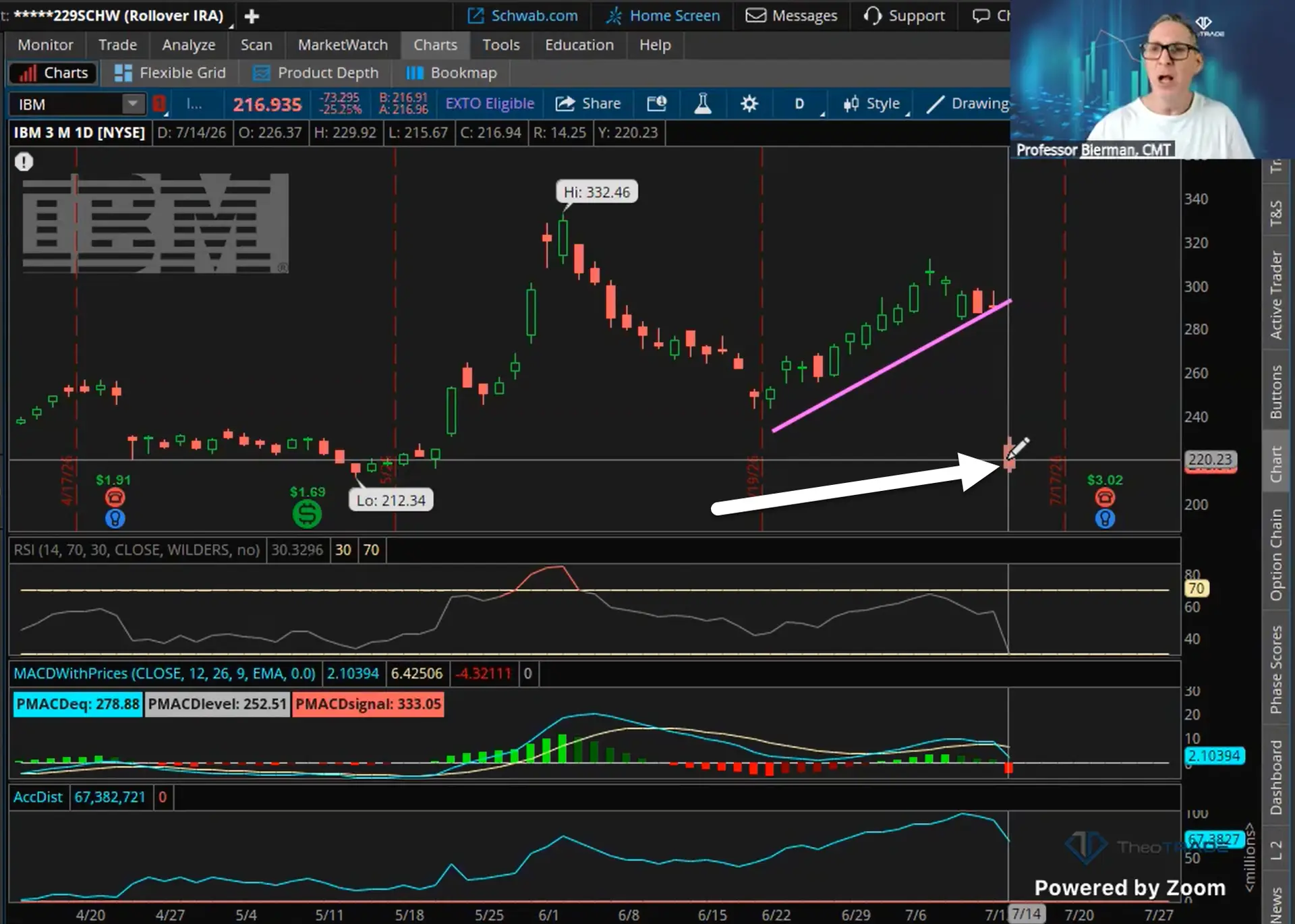The width and height of the screenshot is (1295, 924).
Task: Open Studies via the flask icon
Action: click(x=703, y=103)
